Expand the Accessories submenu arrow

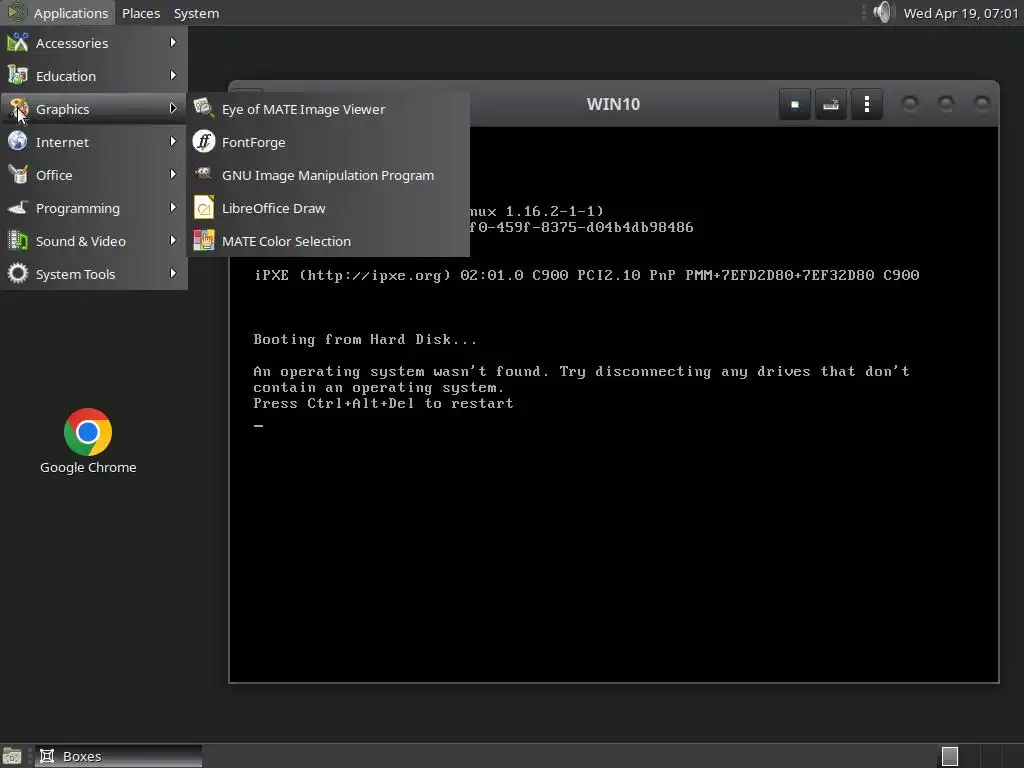(173, 42)
